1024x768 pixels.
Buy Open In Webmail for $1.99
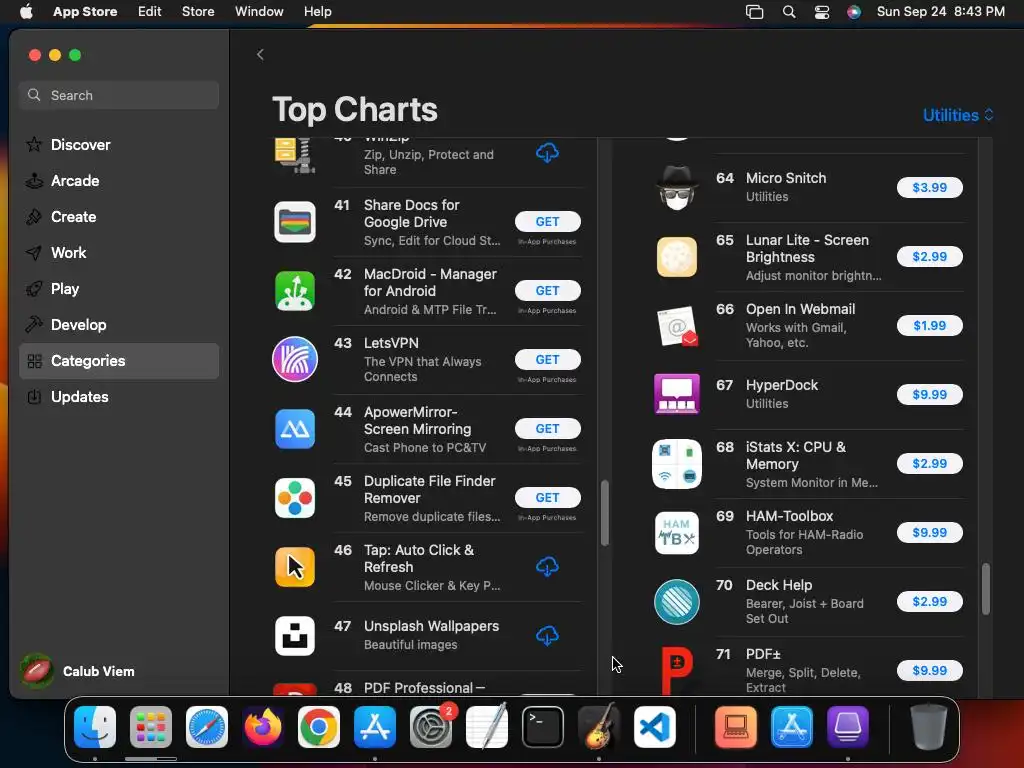[x=929, y=325]
